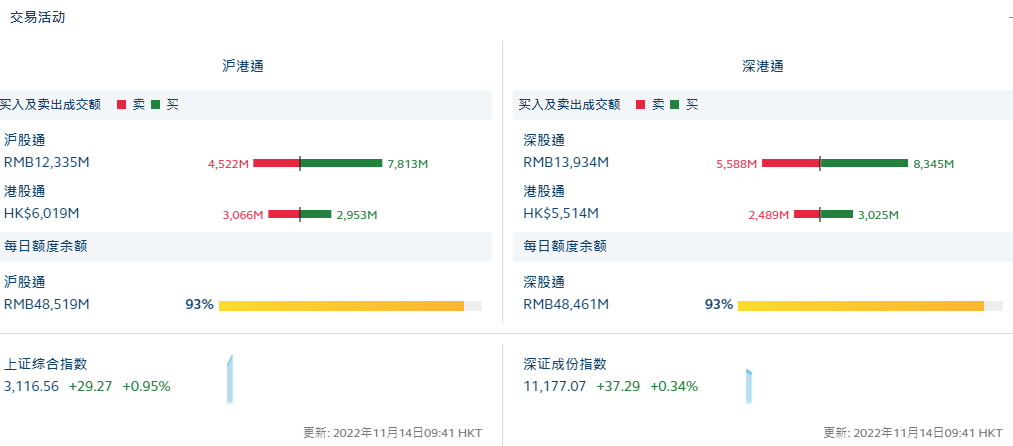This screenshot has width=1013, height=446.
Task: Click the red 卖 legend square under 沪港通
Action: click(122, 104)
